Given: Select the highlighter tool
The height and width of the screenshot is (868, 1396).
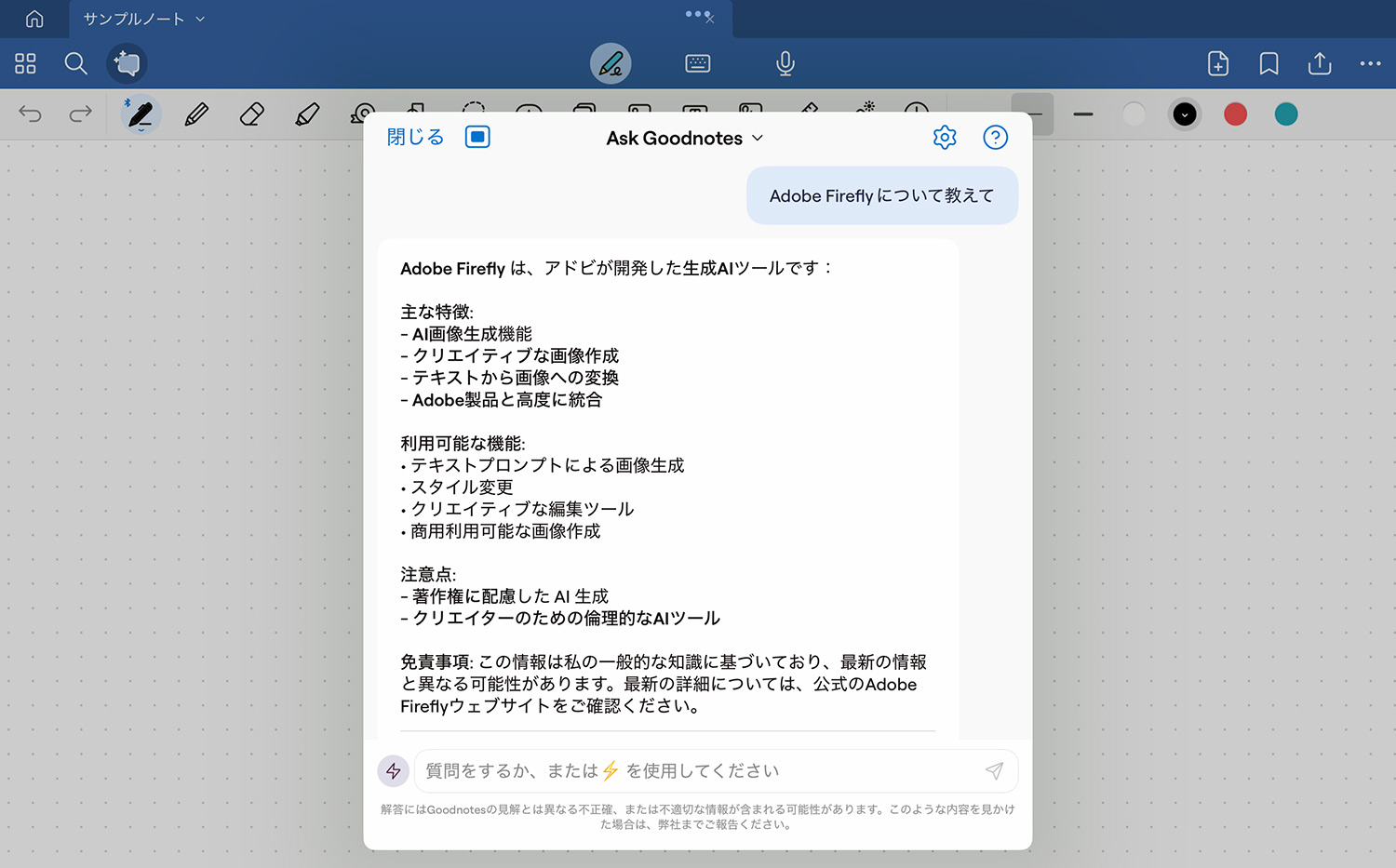Looking at the screenshot, I should click(307, 114).
